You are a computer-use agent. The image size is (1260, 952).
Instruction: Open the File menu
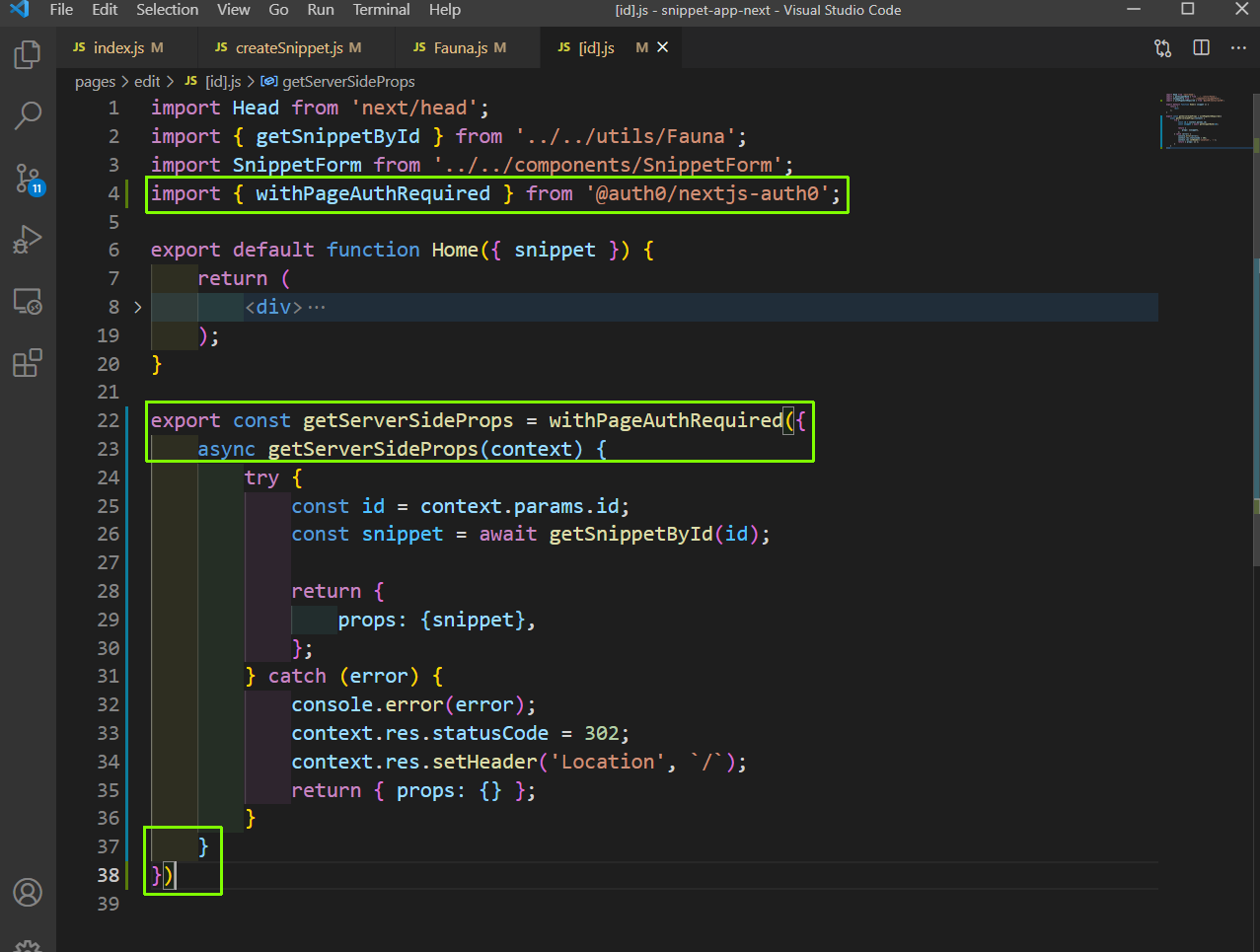click(x=61, y=10)
